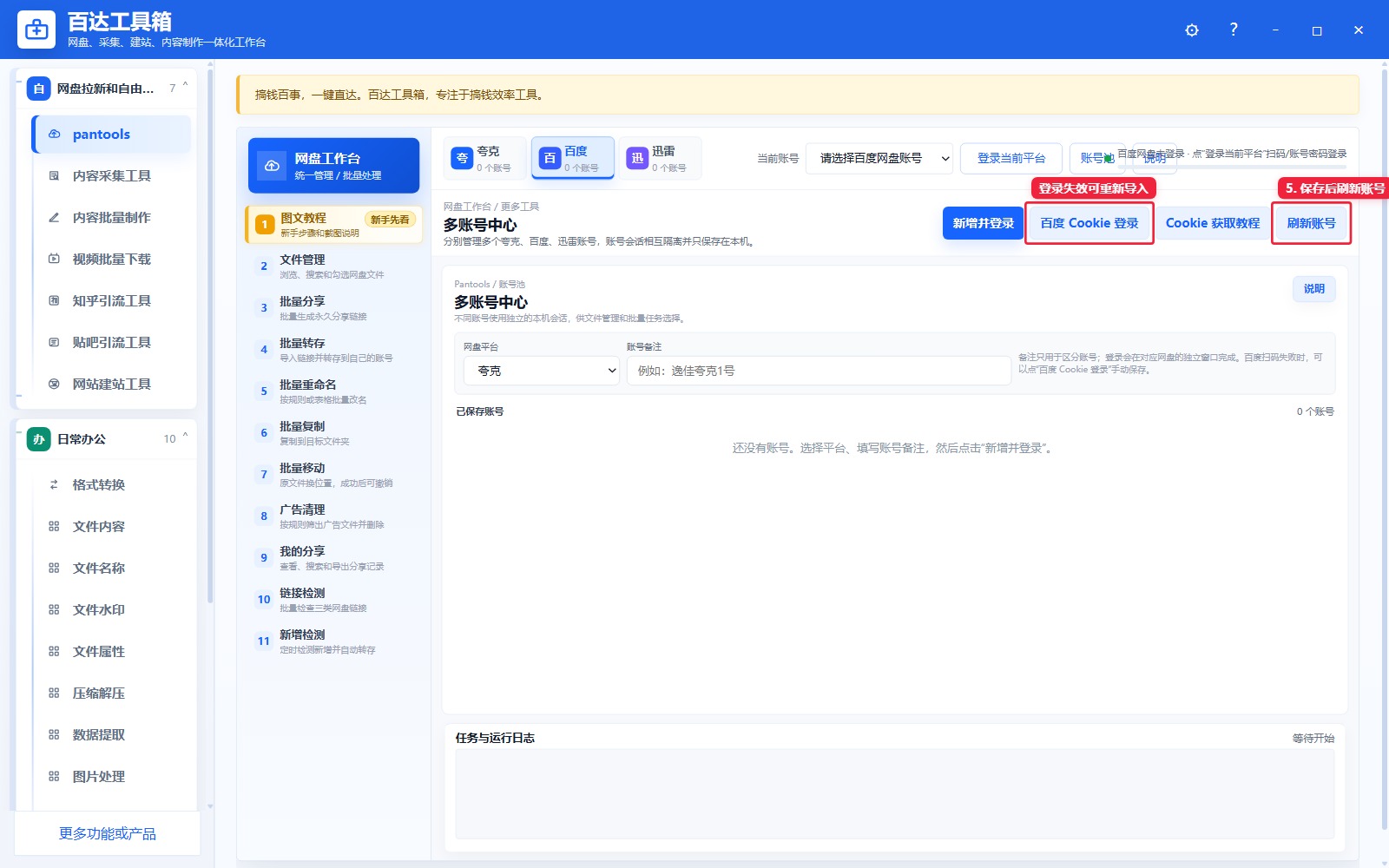Open step 1 图文教程

tap(334, 225)
